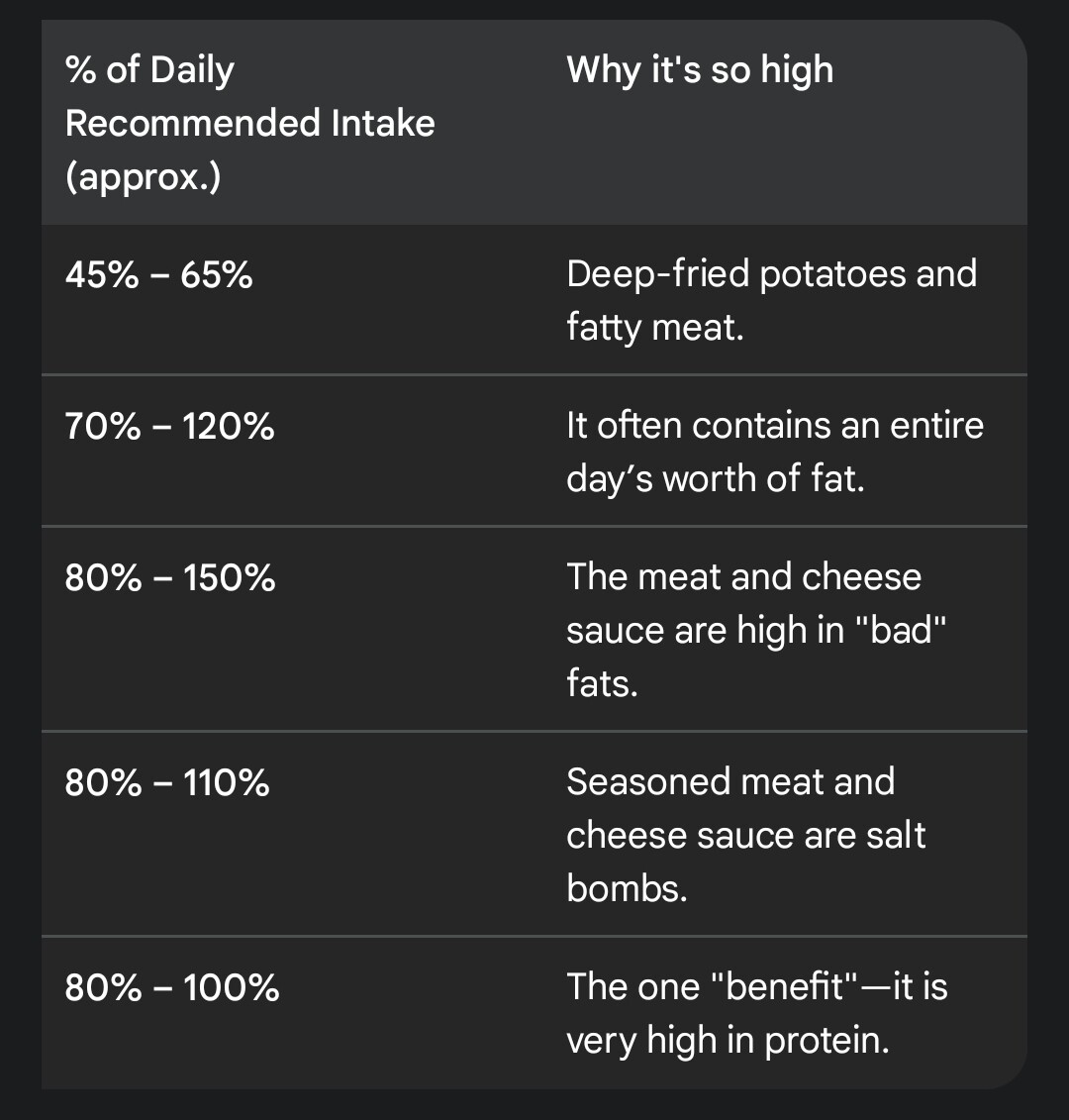This screenshot has height=1120, width=1069.
Task: Click the '80% – 110%' value
Action: pyautogui.click(x=167, y=783)
